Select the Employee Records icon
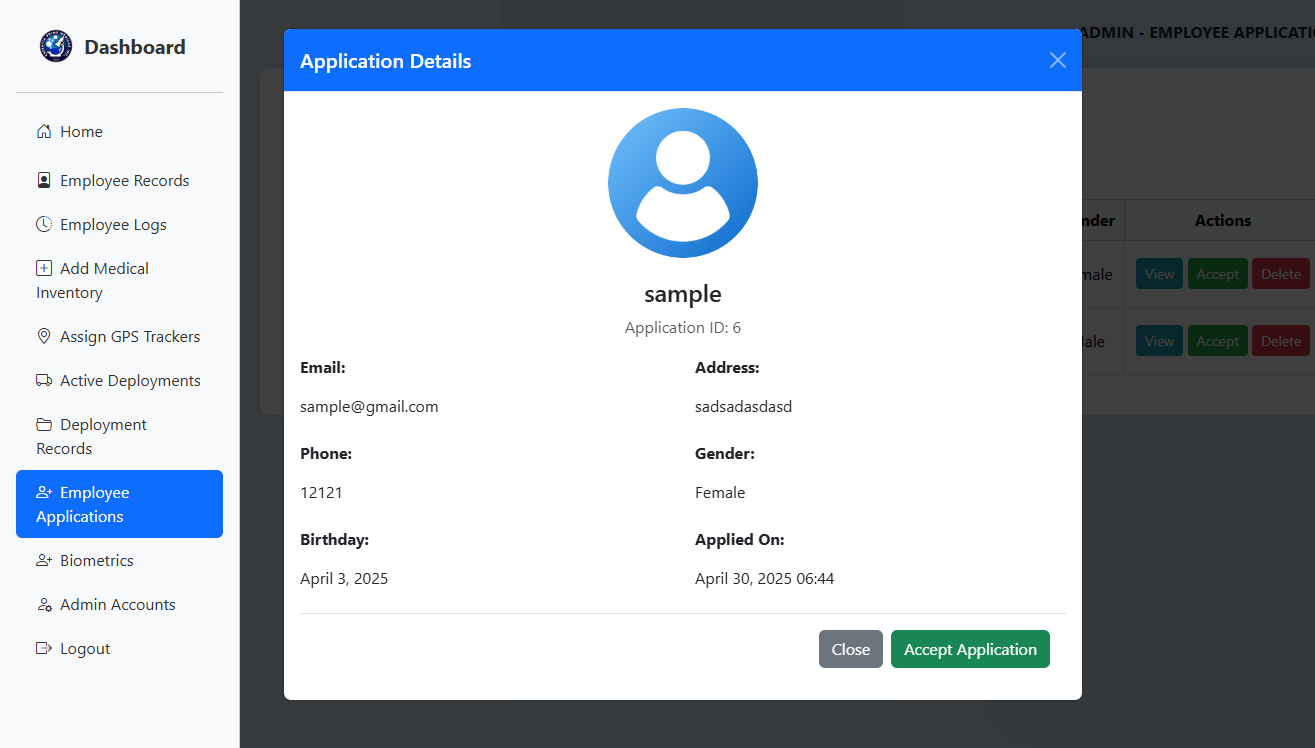Image resolution: width=1315 pixels, height=748 pixels. [44, 180]
